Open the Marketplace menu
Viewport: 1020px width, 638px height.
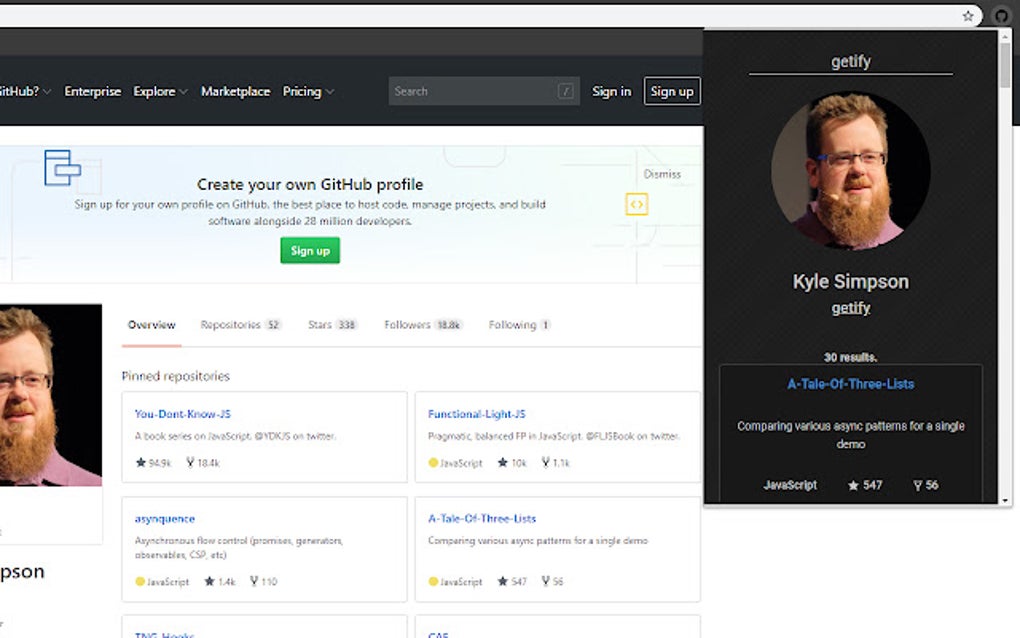pos(236,91)
